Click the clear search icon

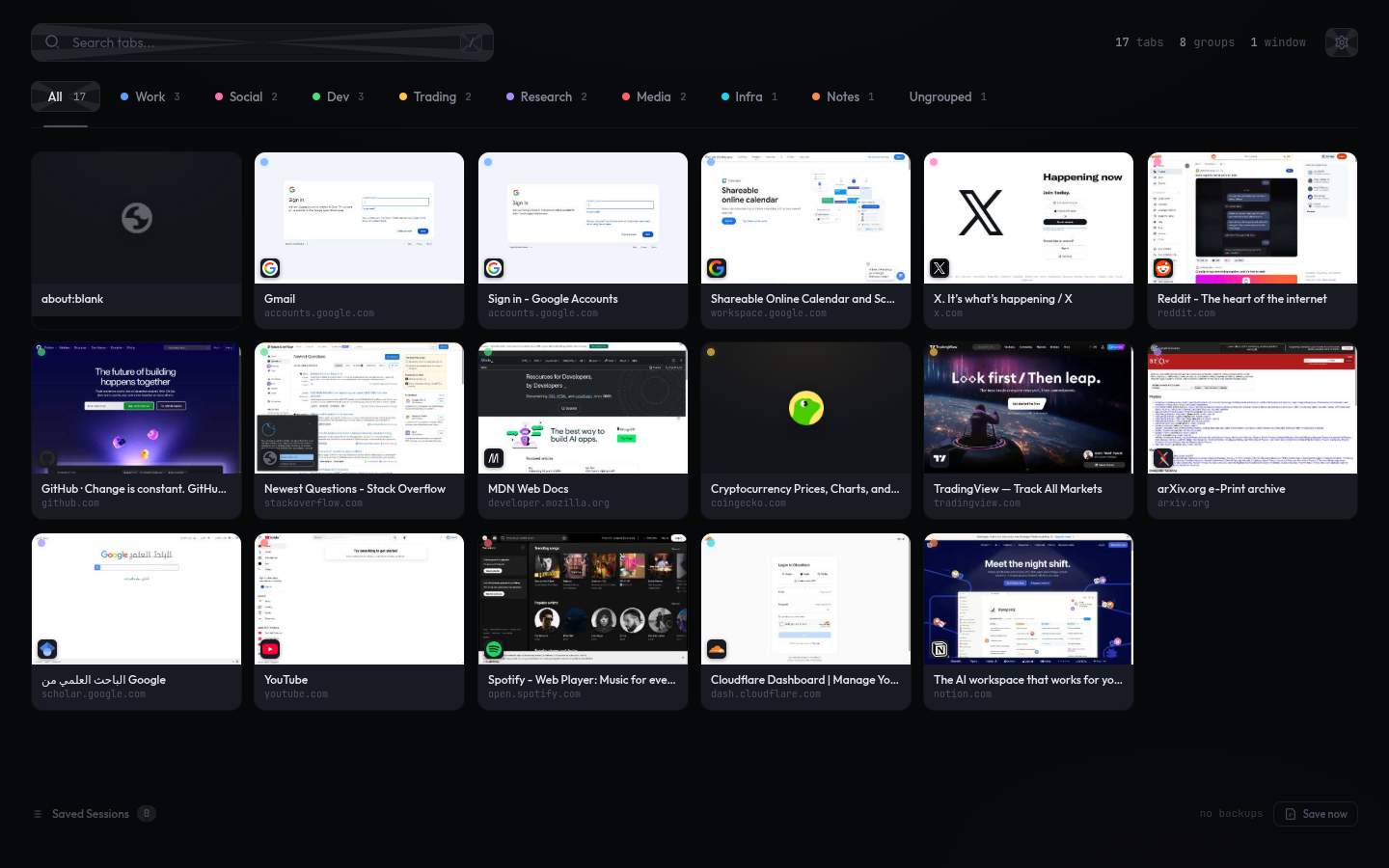point(471,42)
